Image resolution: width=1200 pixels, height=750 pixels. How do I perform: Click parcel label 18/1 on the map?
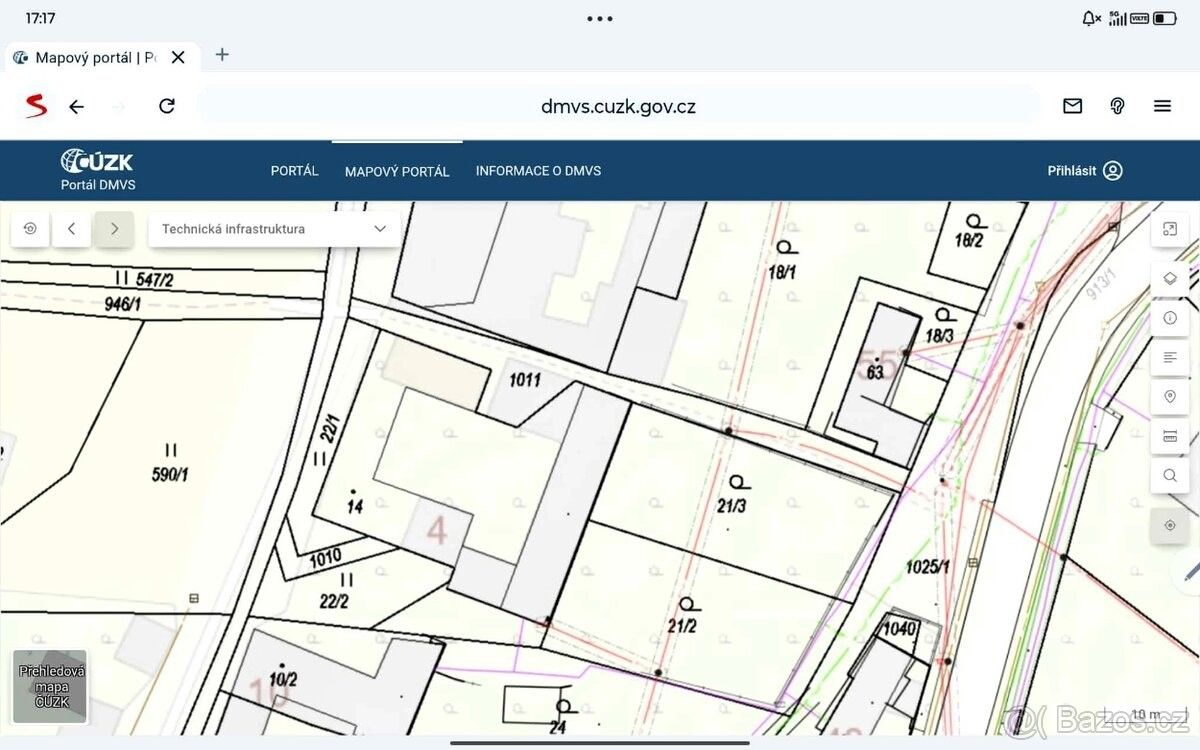coord(782,271)
